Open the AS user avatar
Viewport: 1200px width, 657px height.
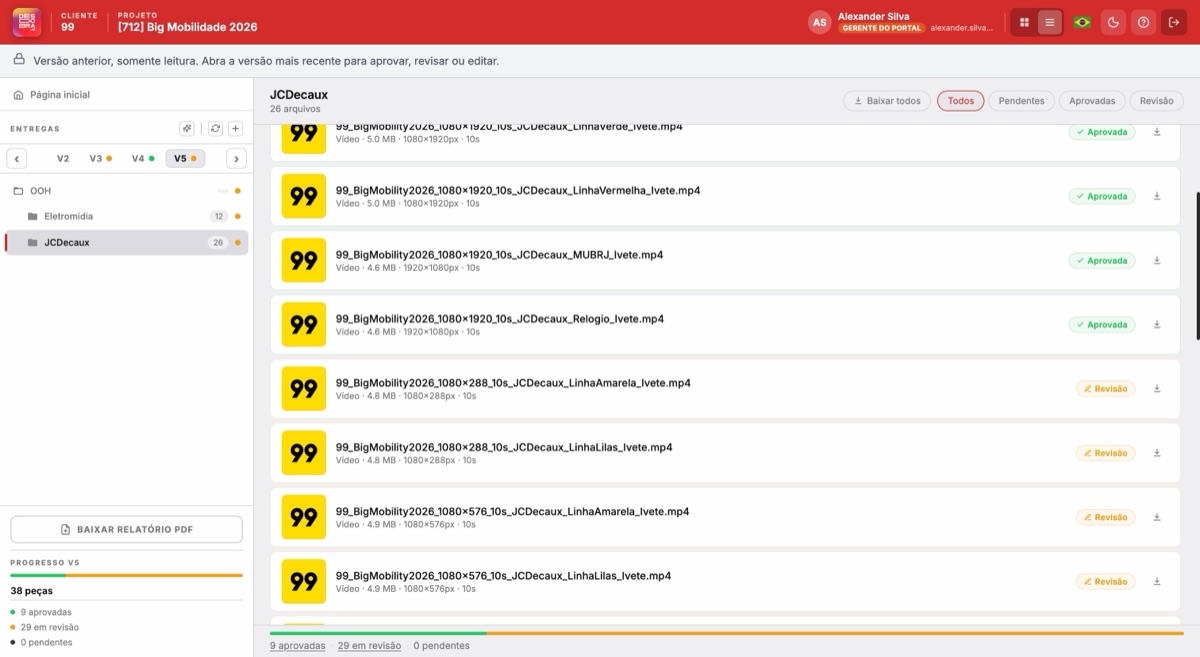click(820, 22)
